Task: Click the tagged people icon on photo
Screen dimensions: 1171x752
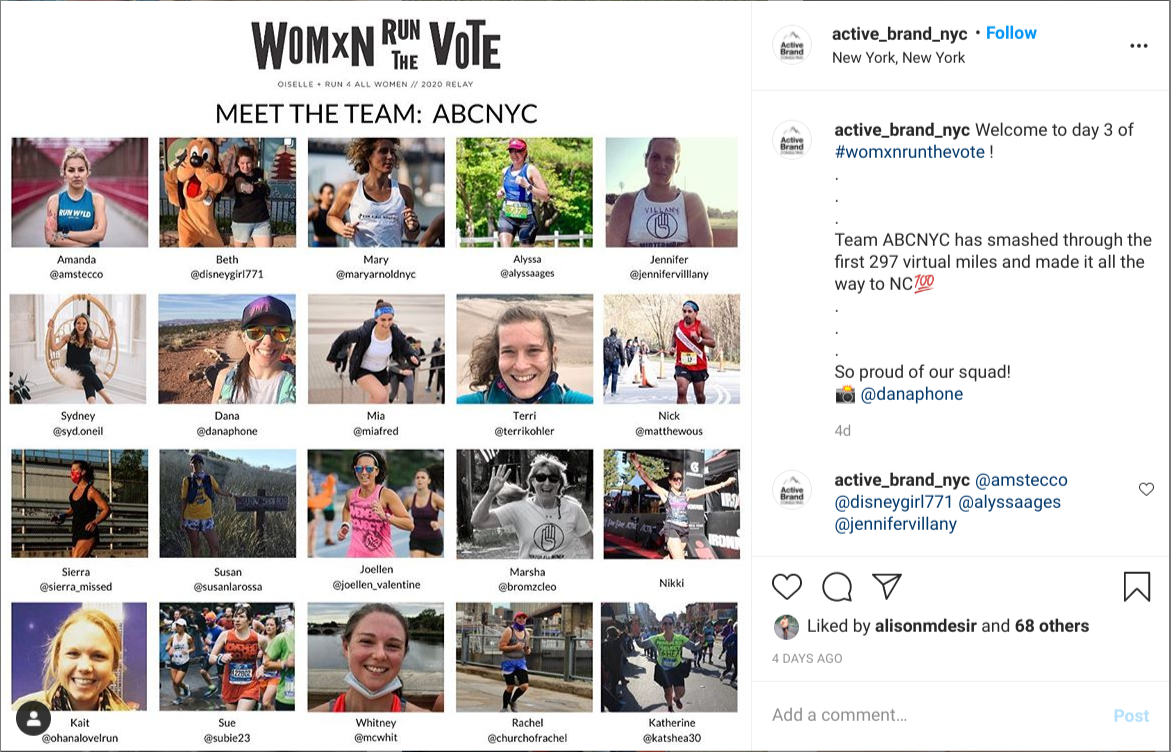Action: (34, 719)
